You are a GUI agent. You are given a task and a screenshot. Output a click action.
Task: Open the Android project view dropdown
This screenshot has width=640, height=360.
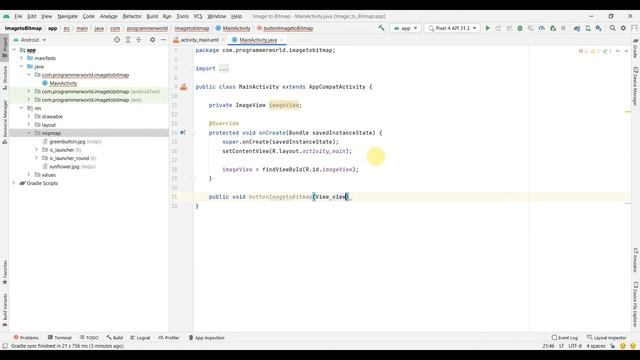[x=30, y=40]
